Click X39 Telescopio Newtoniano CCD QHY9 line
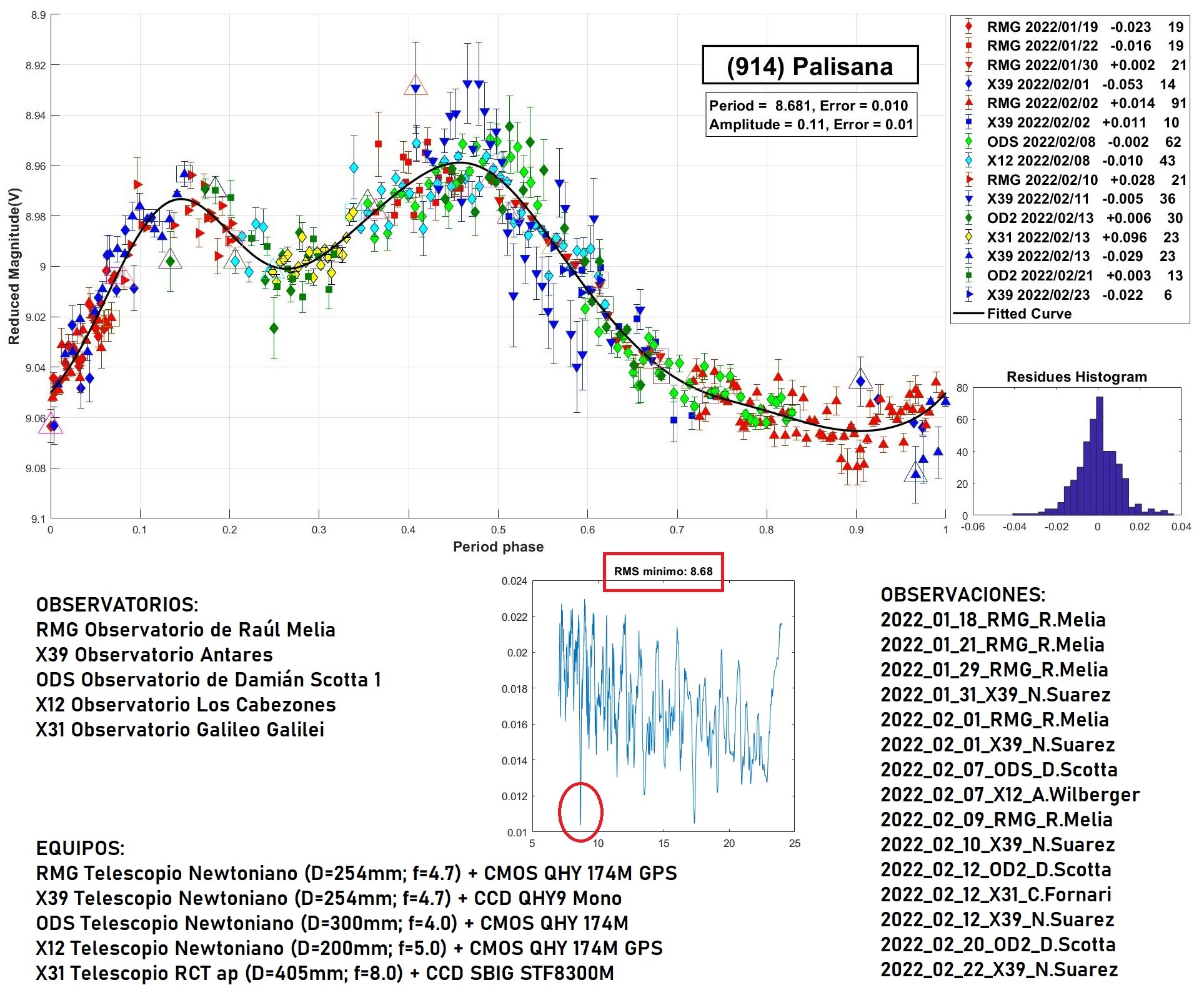 [x=329, y=898]
